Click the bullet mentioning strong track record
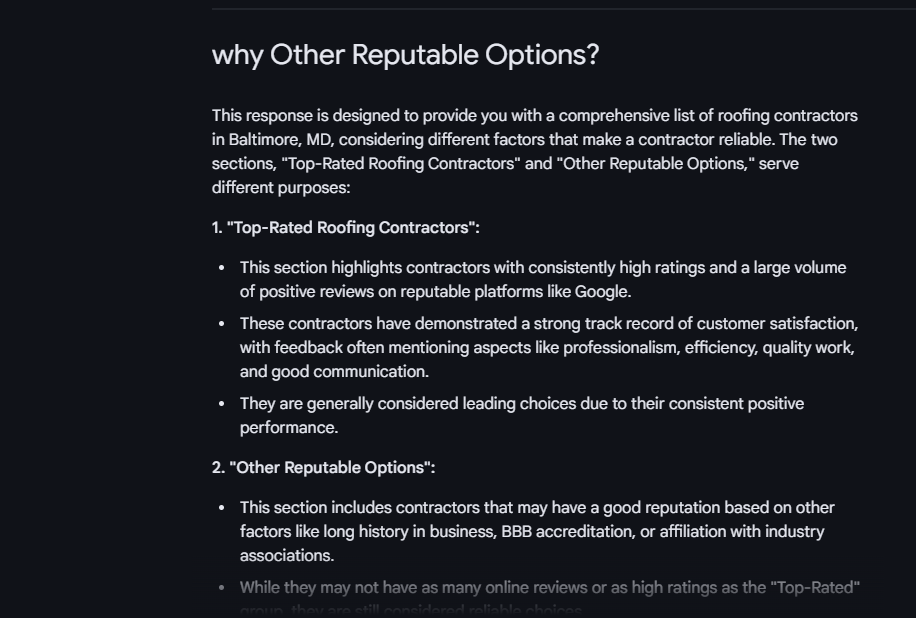This screenshot has height=618, width=916. (549, 347)
